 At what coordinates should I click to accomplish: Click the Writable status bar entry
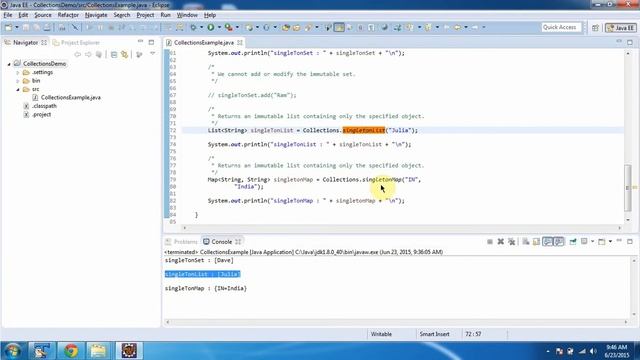[x=381, y=334]
